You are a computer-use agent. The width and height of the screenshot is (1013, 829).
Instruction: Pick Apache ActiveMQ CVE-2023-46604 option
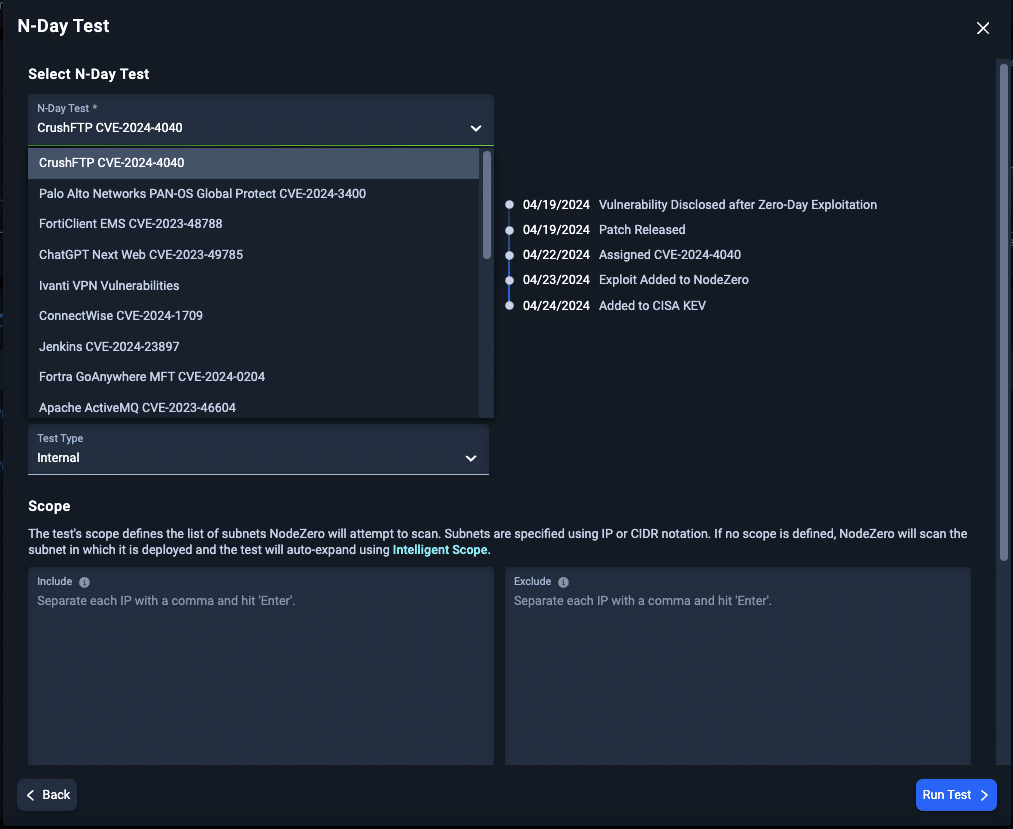pyautogui.click(x=254, y=407)
